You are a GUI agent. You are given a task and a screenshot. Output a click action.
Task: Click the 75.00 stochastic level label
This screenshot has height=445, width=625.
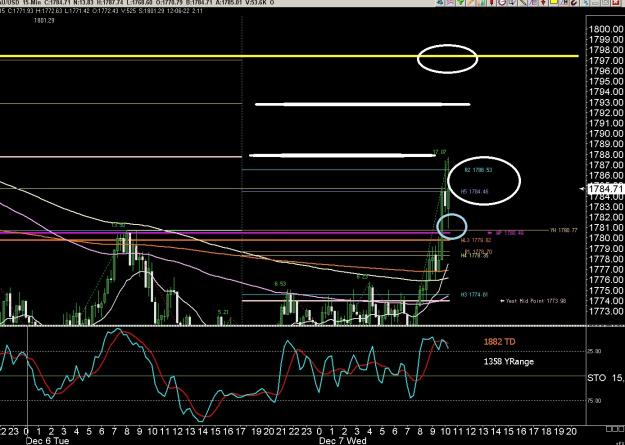coord(595,401)
